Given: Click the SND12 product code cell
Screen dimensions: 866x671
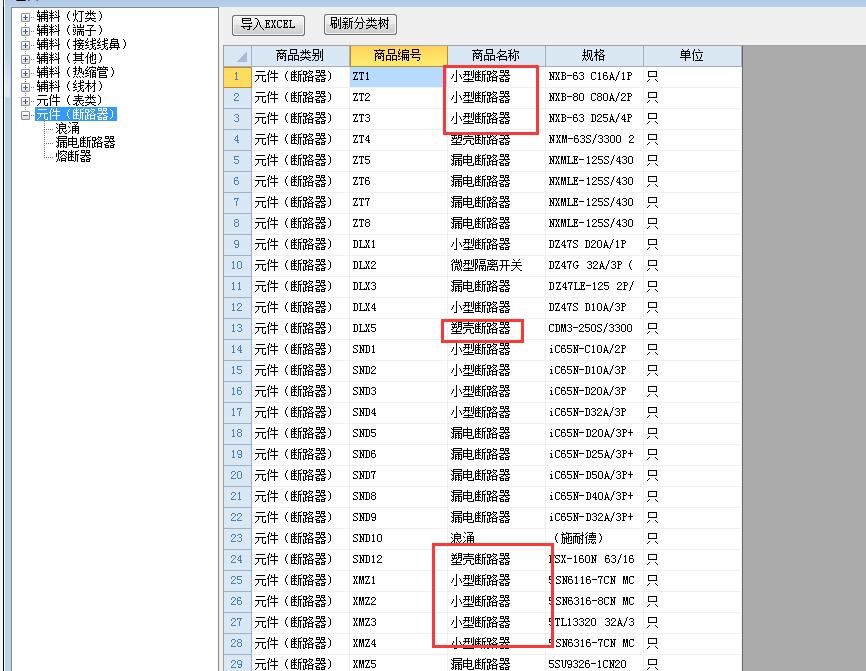Looking at the screenshot, I should click(398, 559).
